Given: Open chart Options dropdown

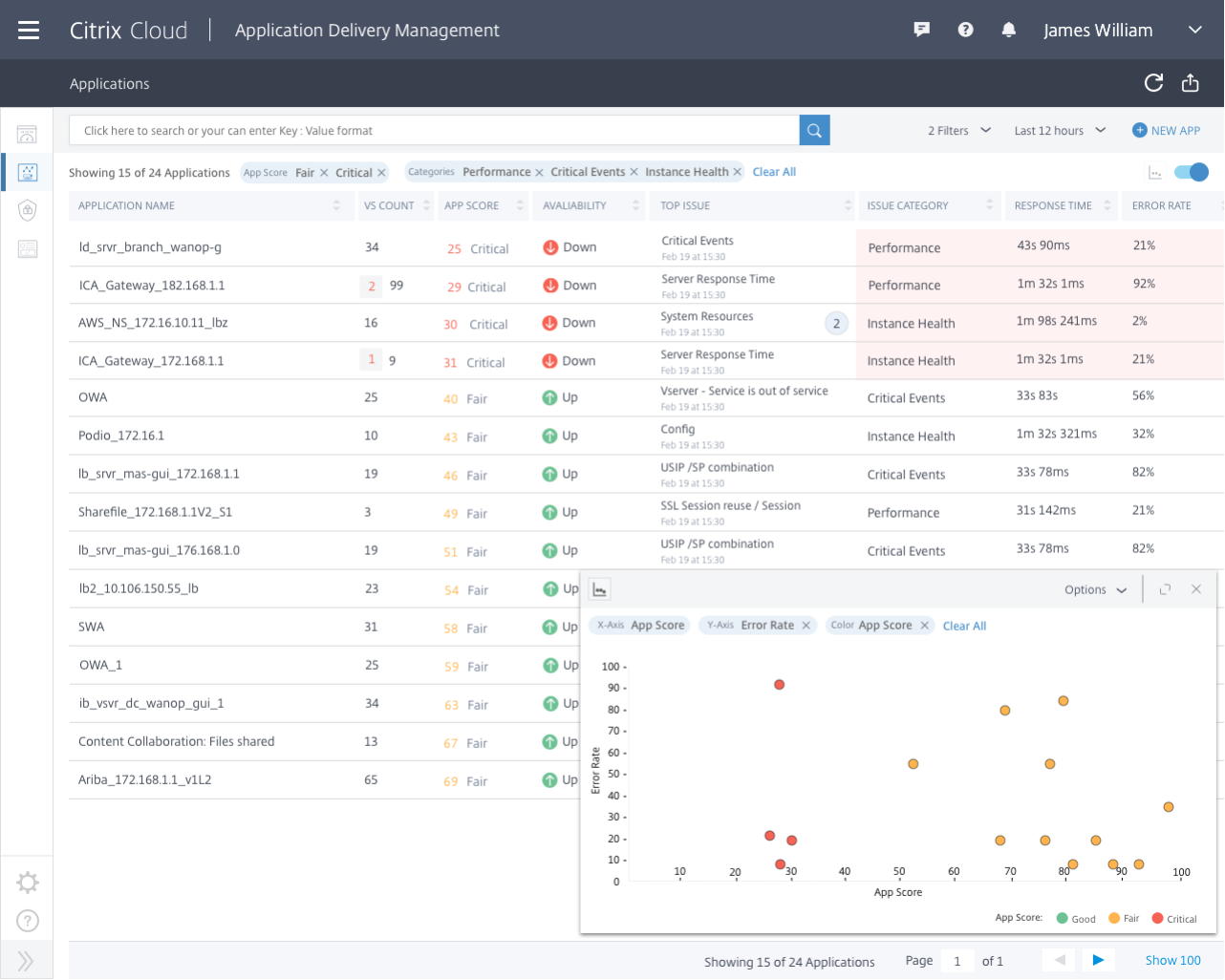Looking at the screenshot, I should [x=1096, y=590].
